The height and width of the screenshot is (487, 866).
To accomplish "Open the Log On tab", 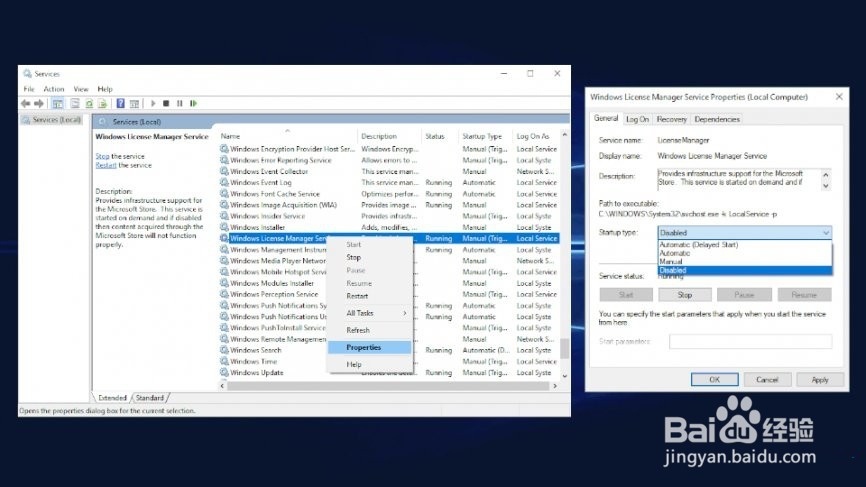I will coord(637,119).
